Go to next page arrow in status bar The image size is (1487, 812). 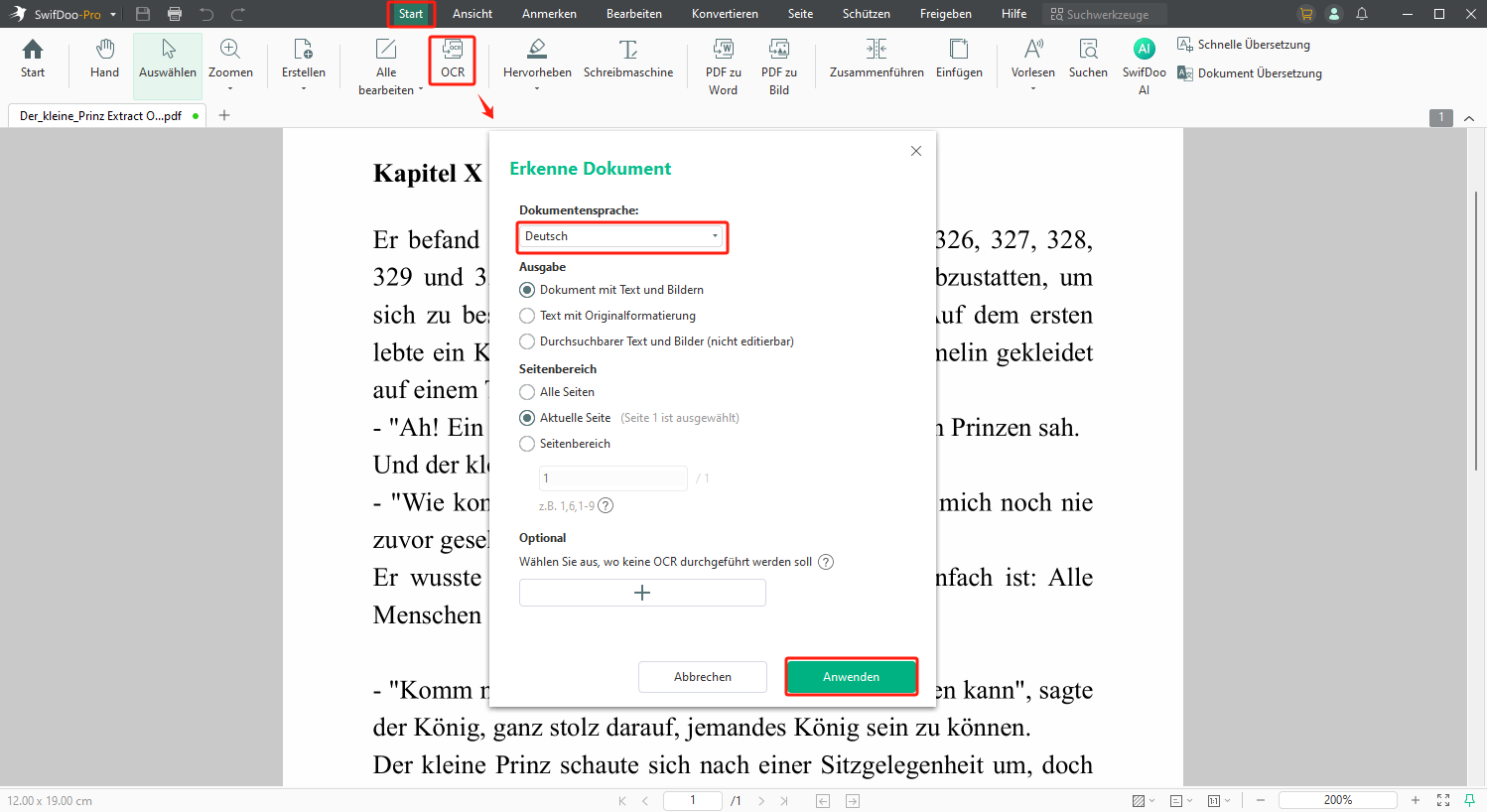[x=761, y=800]
